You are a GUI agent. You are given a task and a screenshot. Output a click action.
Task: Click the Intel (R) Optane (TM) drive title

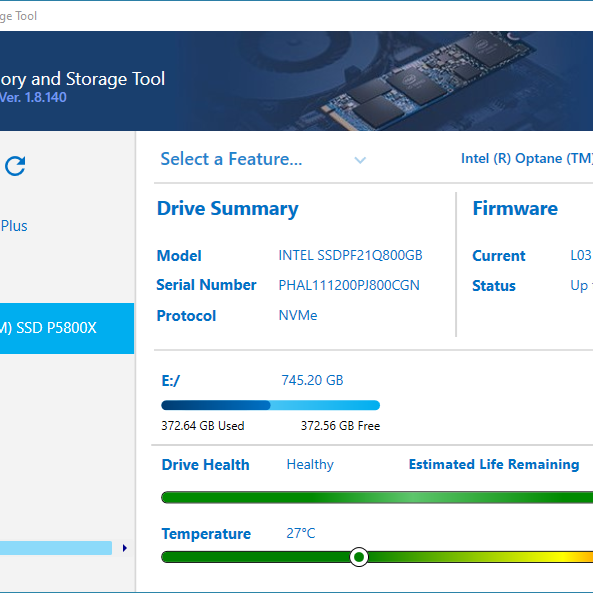527,158
